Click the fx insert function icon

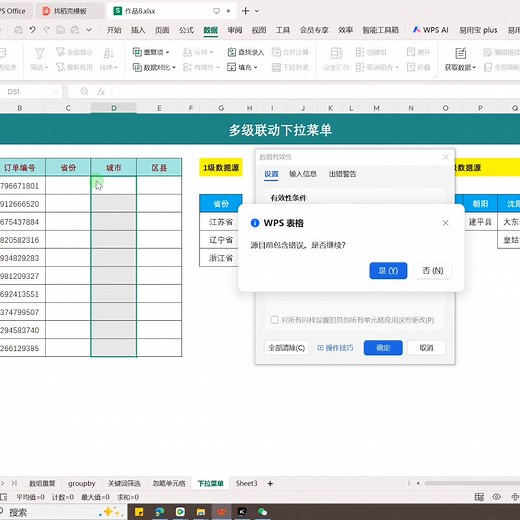(101, 91)
